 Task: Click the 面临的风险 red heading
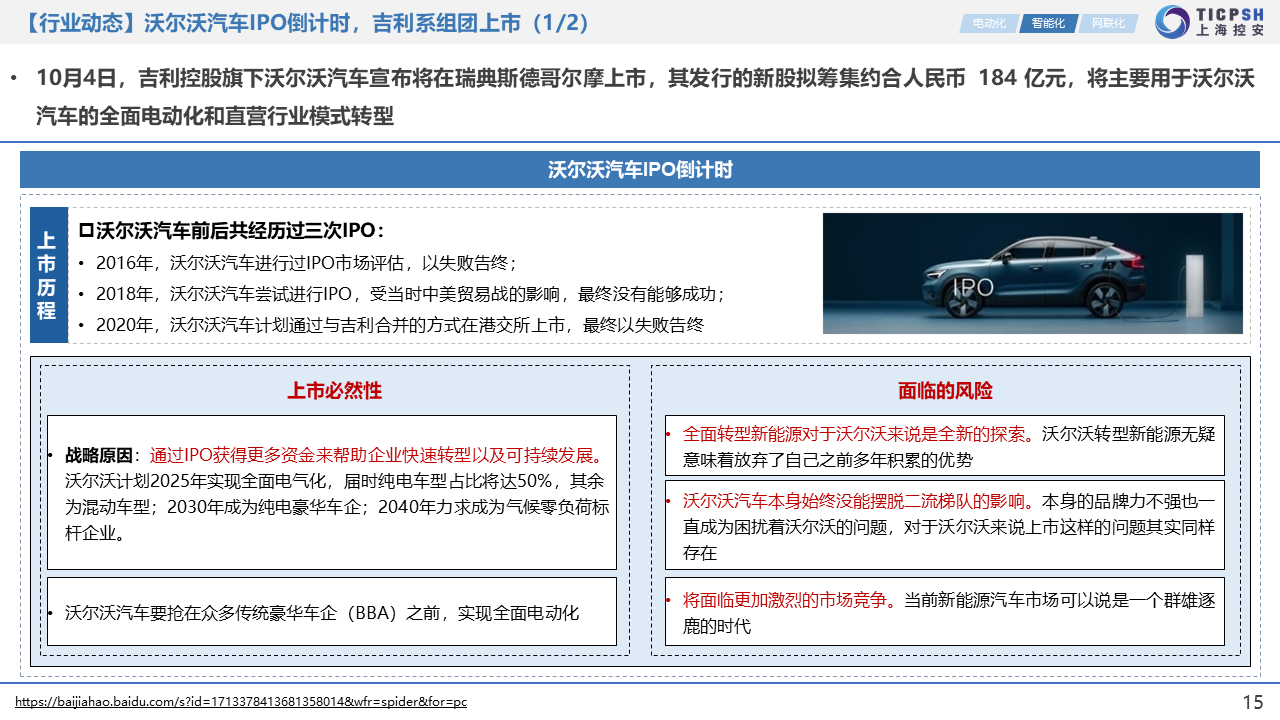pyautogui.click(x=945, y=390)
